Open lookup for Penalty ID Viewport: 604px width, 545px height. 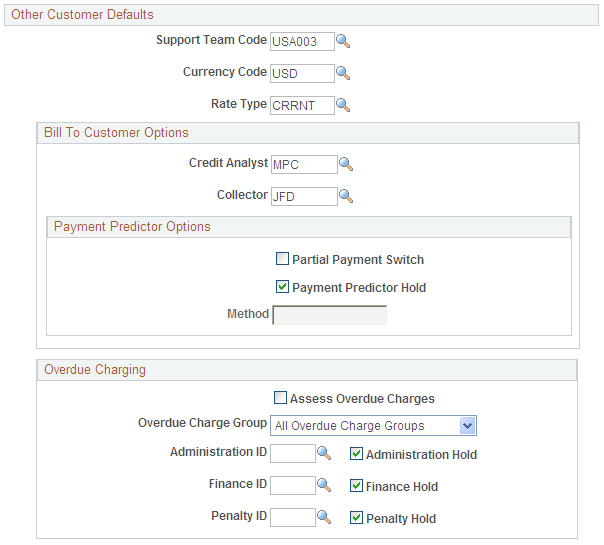(x=324, y=517)
